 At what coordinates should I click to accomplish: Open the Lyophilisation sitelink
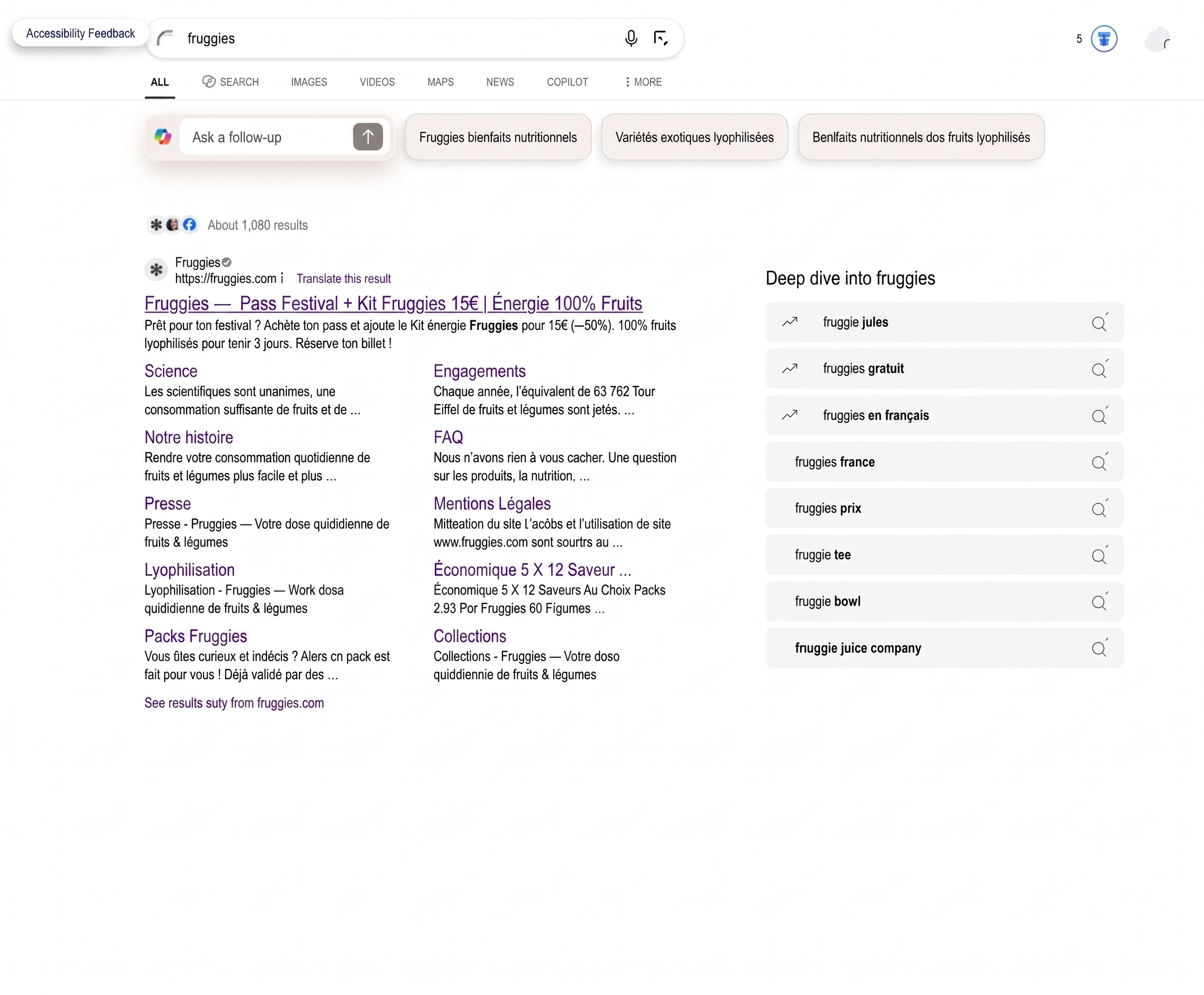pos(189,570)
